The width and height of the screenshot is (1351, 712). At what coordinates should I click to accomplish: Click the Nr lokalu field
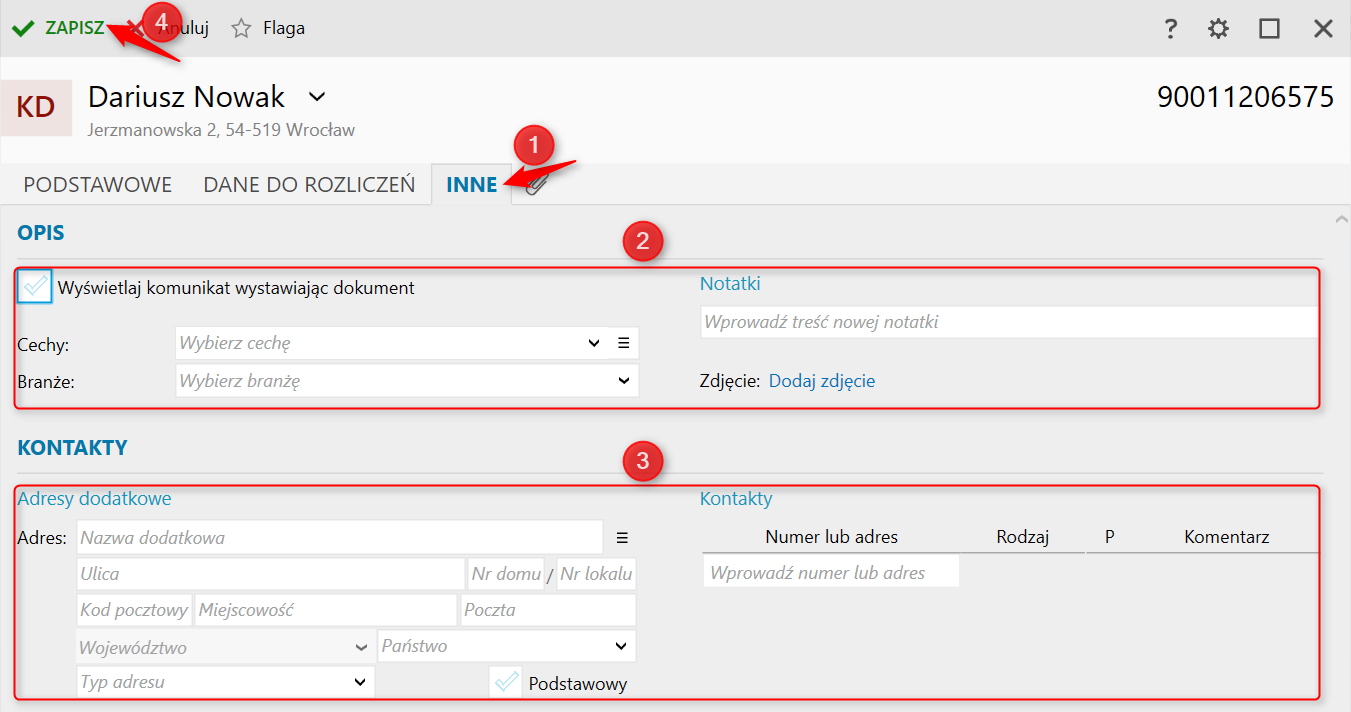596,574
